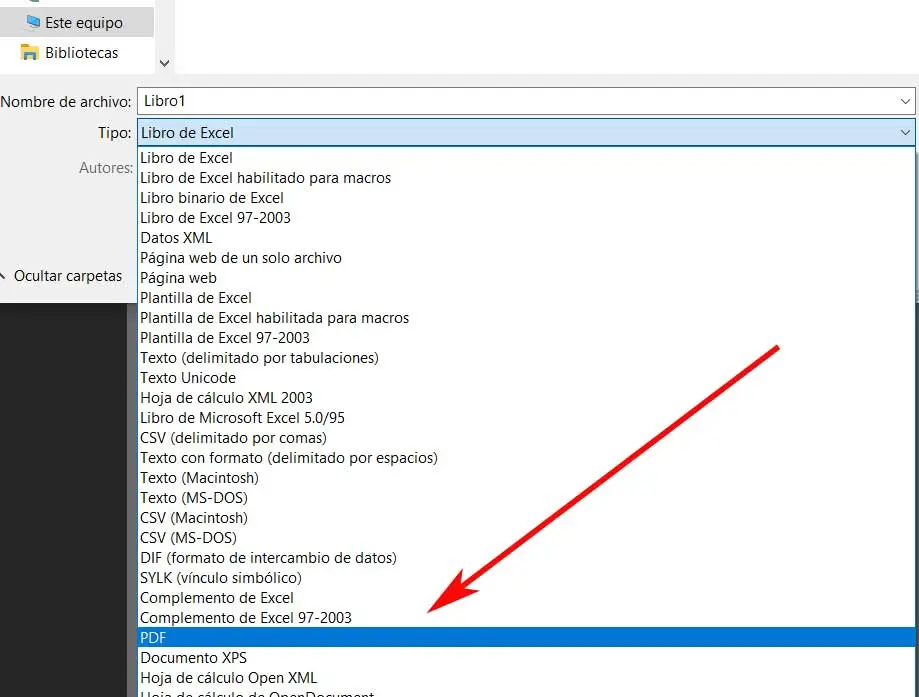Click the navigation pane scroll down arrow
The image size is (919, 697).
tap(165, 63)
